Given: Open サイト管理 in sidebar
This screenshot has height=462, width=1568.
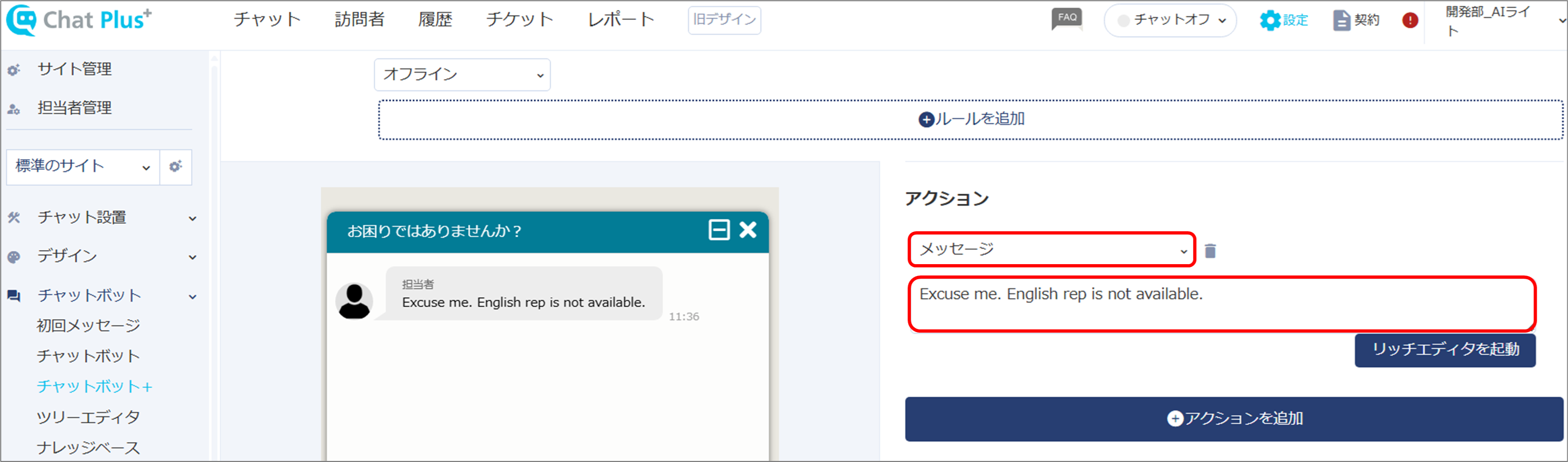Looking at the screenshot, I should [x=74, y=70].
